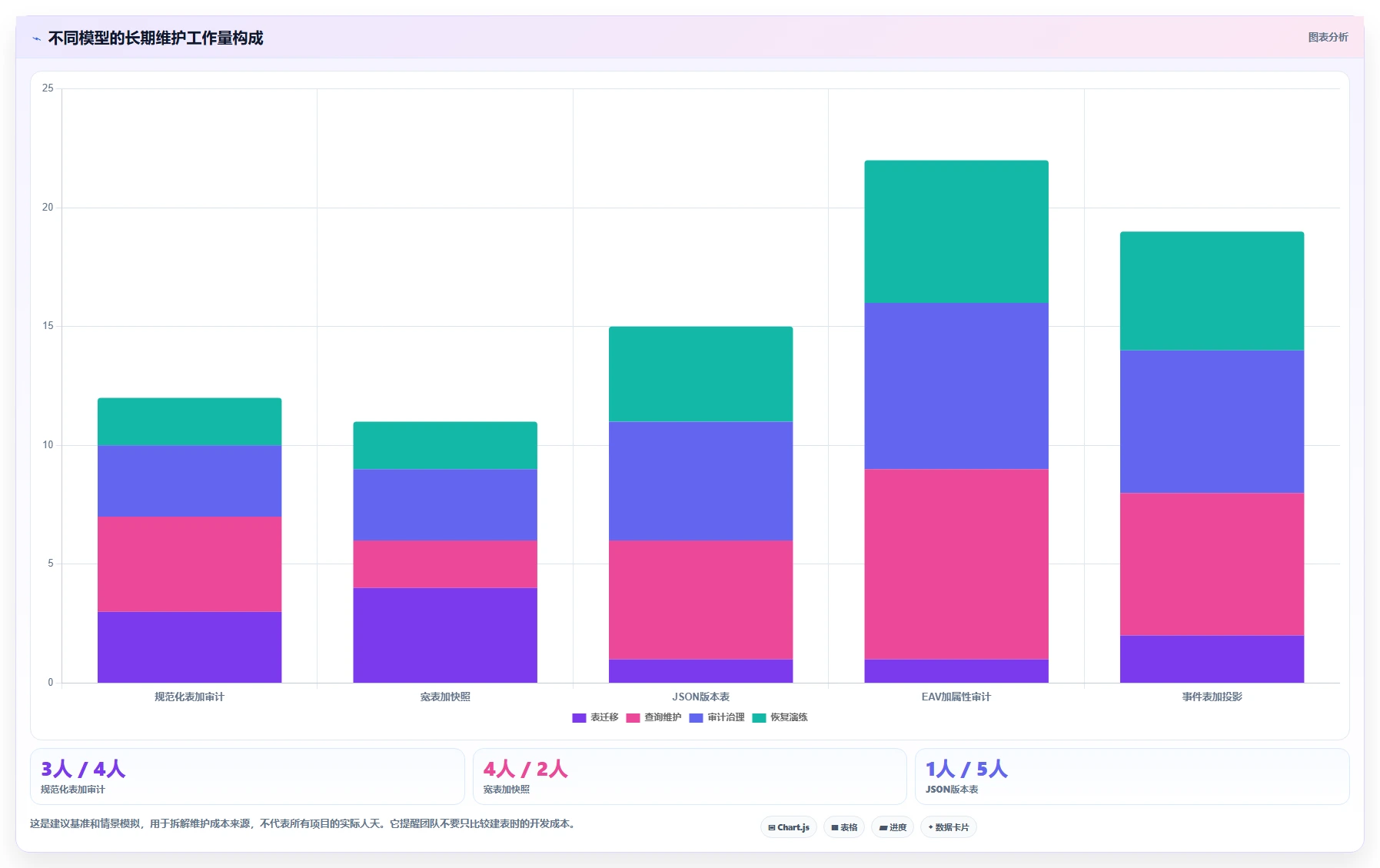Image resolution: width=1380 pixels, height=868 pixels.
Task: Click the 表格 tag at the bottom
Action: 844,827
